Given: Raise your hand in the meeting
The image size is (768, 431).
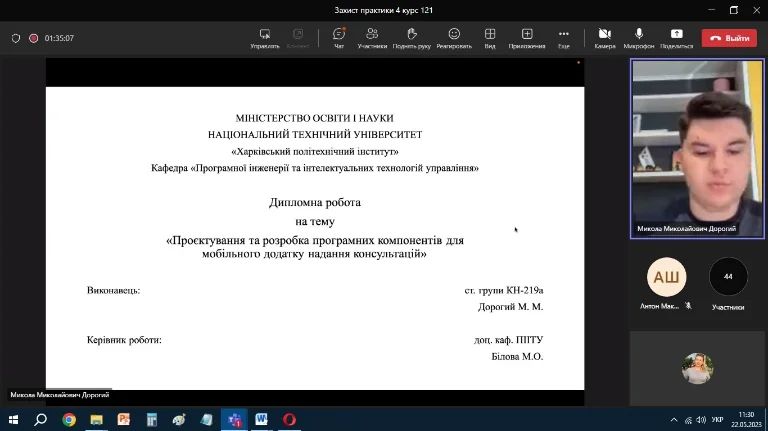Looking at the screenshot, I should 411,38.
